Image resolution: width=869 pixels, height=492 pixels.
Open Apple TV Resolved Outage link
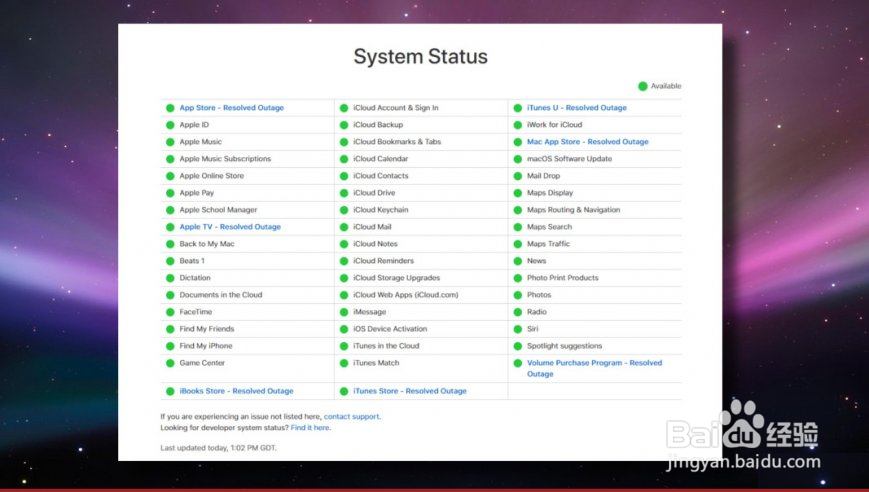coord(230,227)
